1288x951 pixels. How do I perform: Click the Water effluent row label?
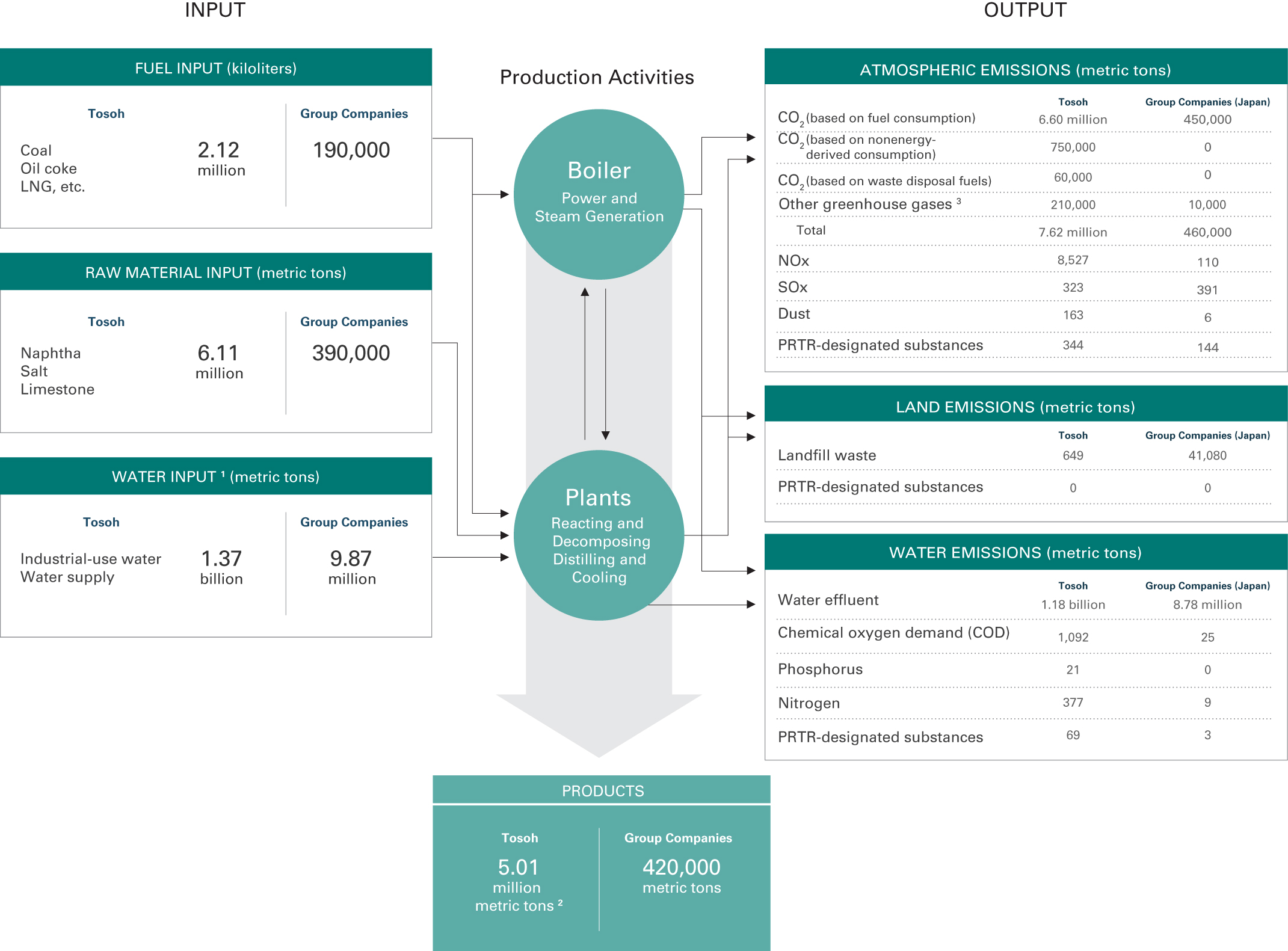click(x=828, y=600)
